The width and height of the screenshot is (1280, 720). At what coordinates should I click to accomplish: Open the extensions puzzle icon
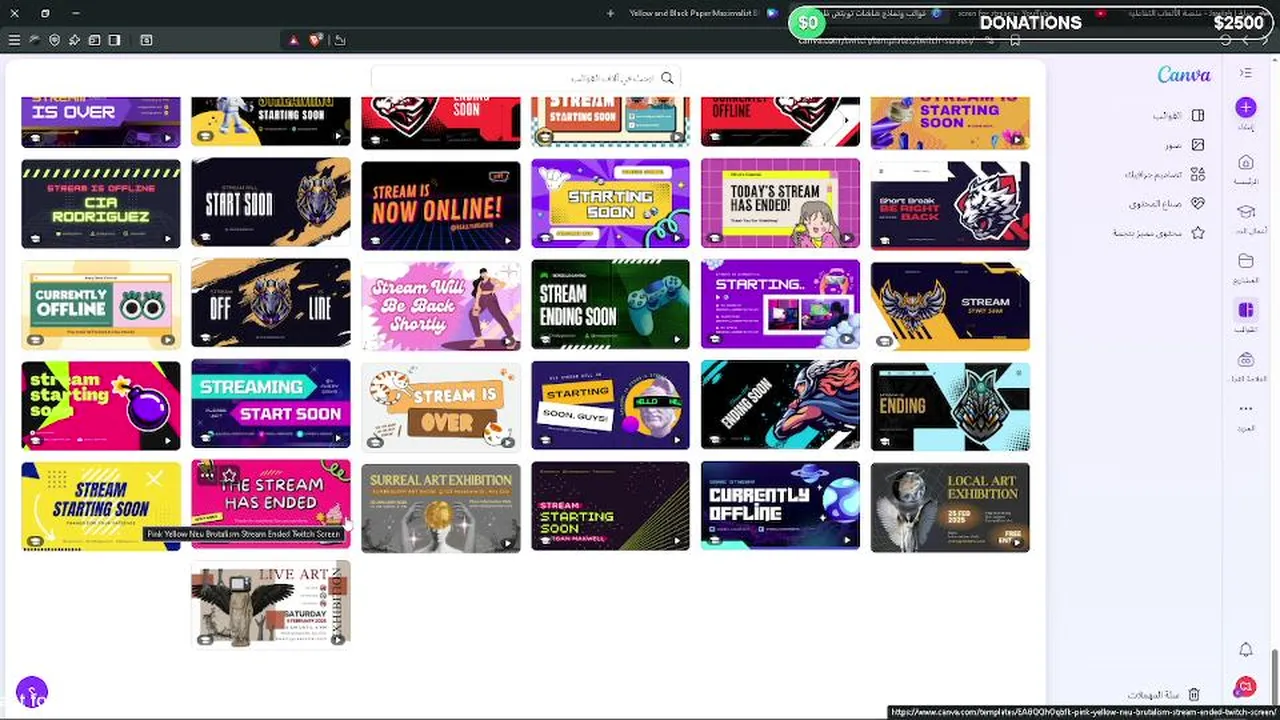[74, 40]
